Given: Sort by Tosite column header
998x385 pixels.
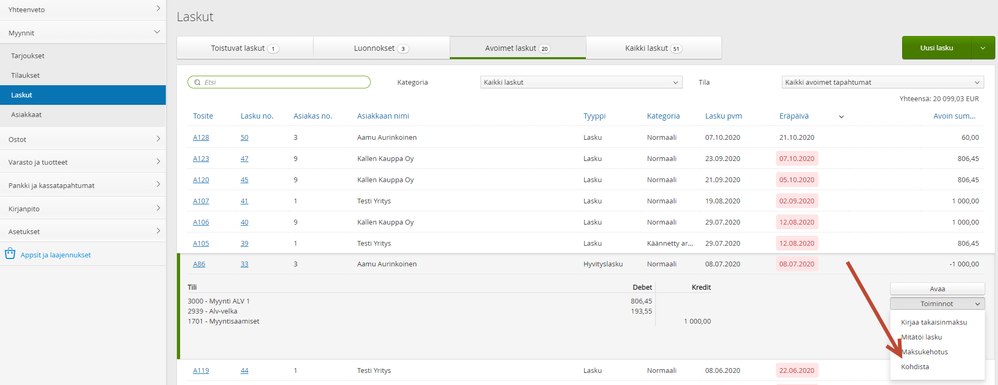Looking at the screenshot, I should coord(203,116).
